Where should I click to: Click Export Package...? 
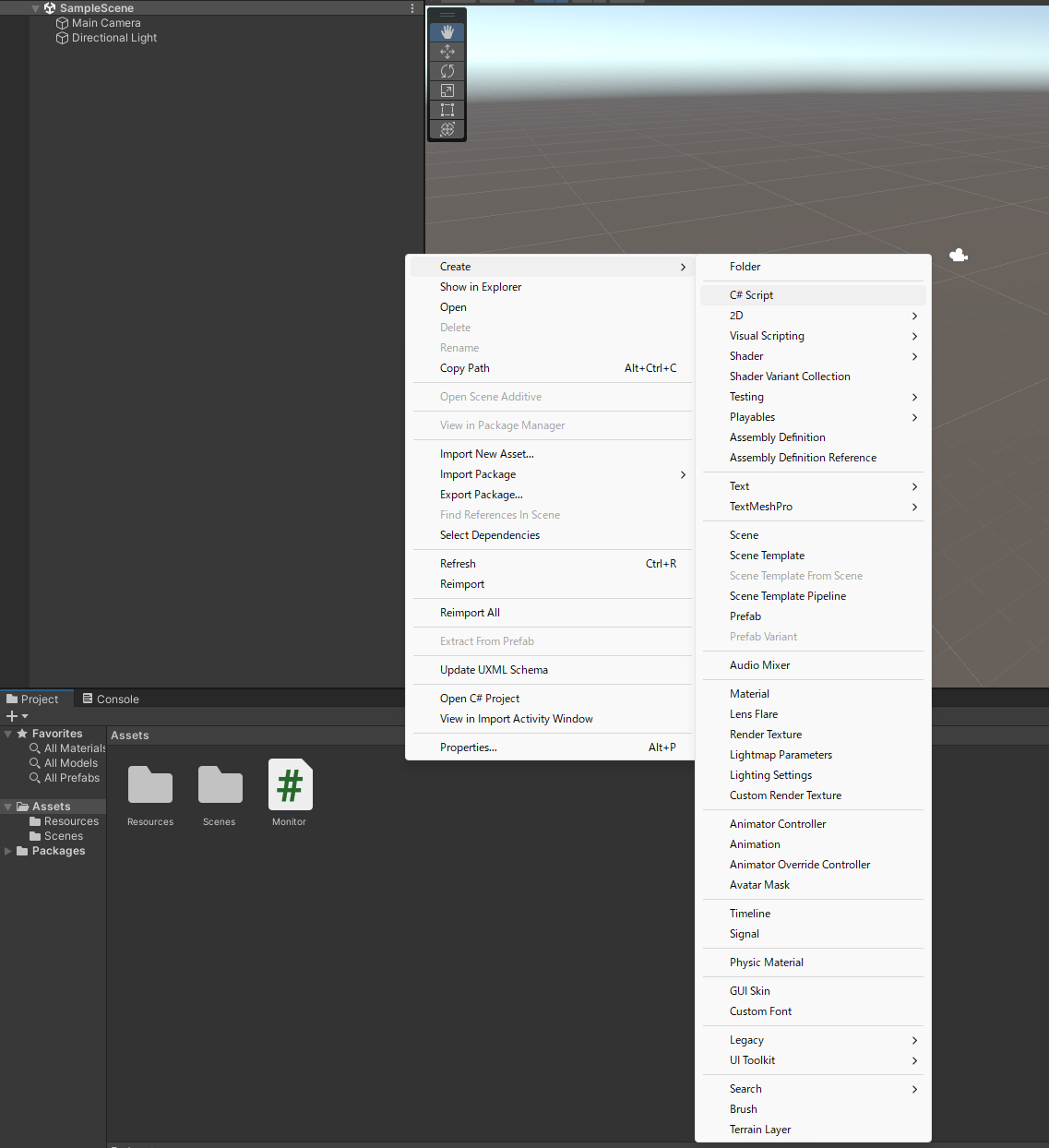point(551,495)
